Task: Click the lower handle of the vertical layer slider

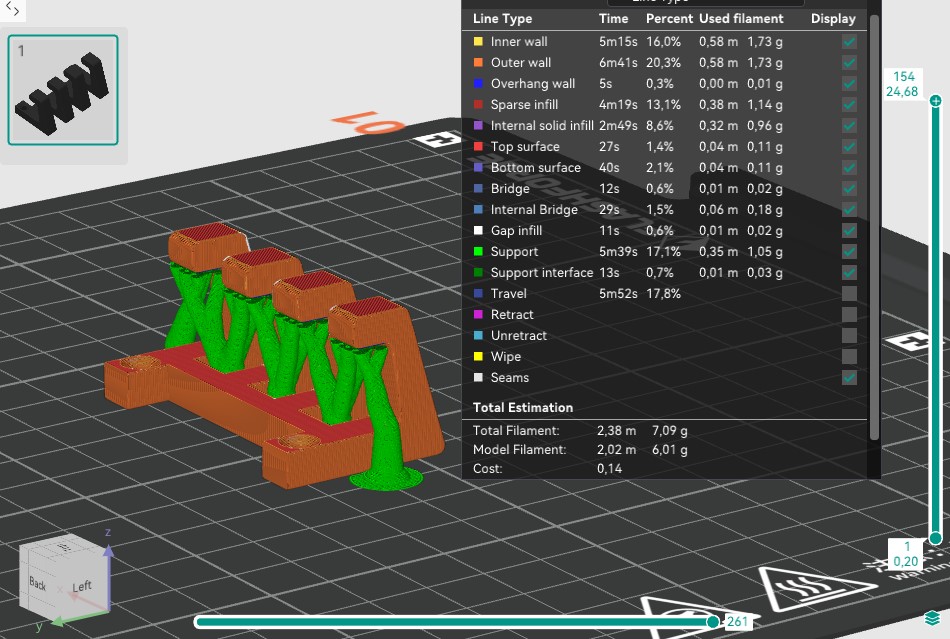Action: pos(935,538)
